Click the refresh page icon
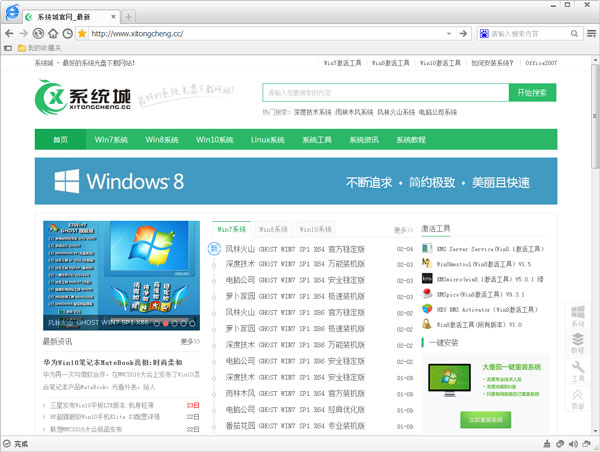The image size is (600, 452). (x=38, y=34)
